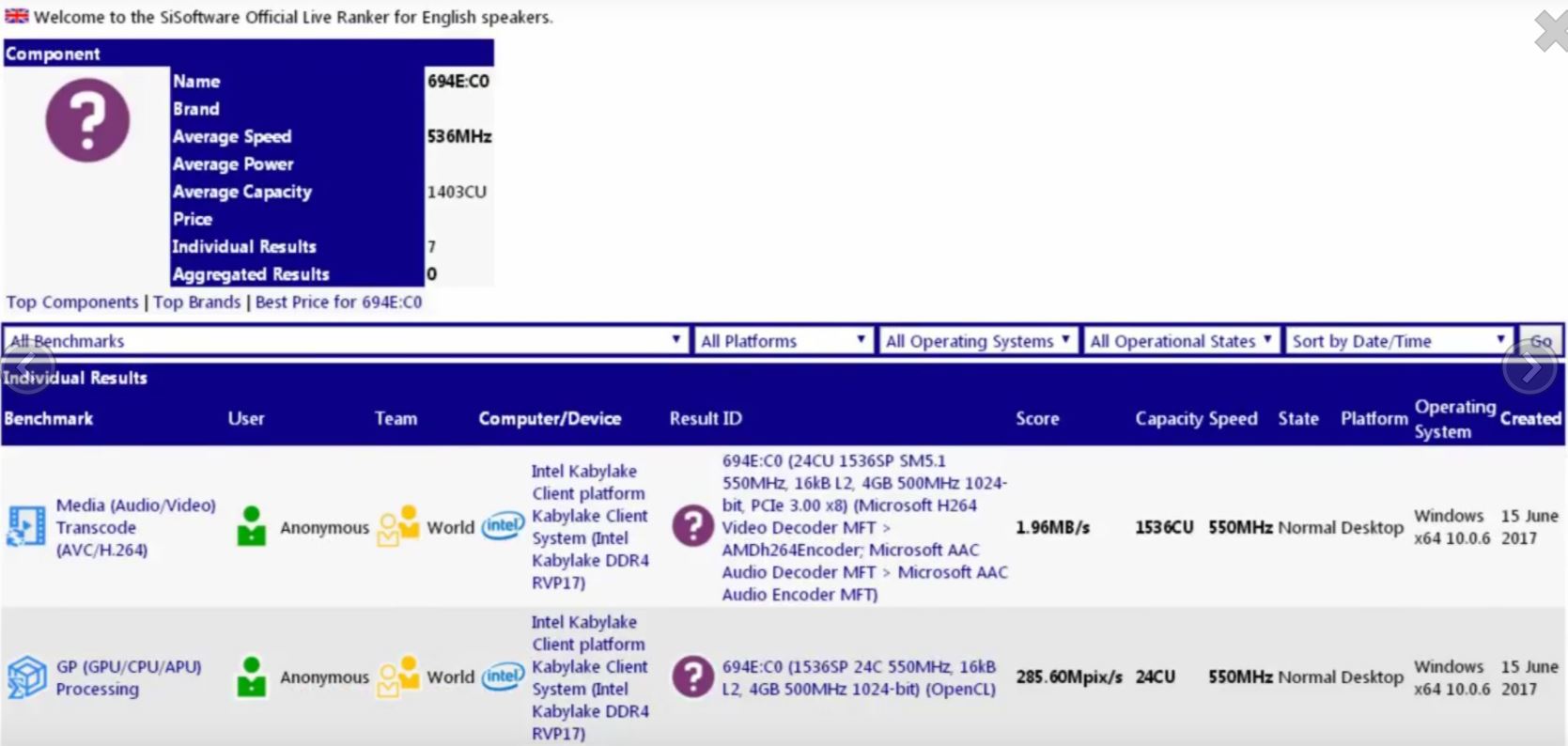Open the result ID link mentioning Microsoft H264
Viewport: 1568px width, 746px height.
click(x=864, y=527)
